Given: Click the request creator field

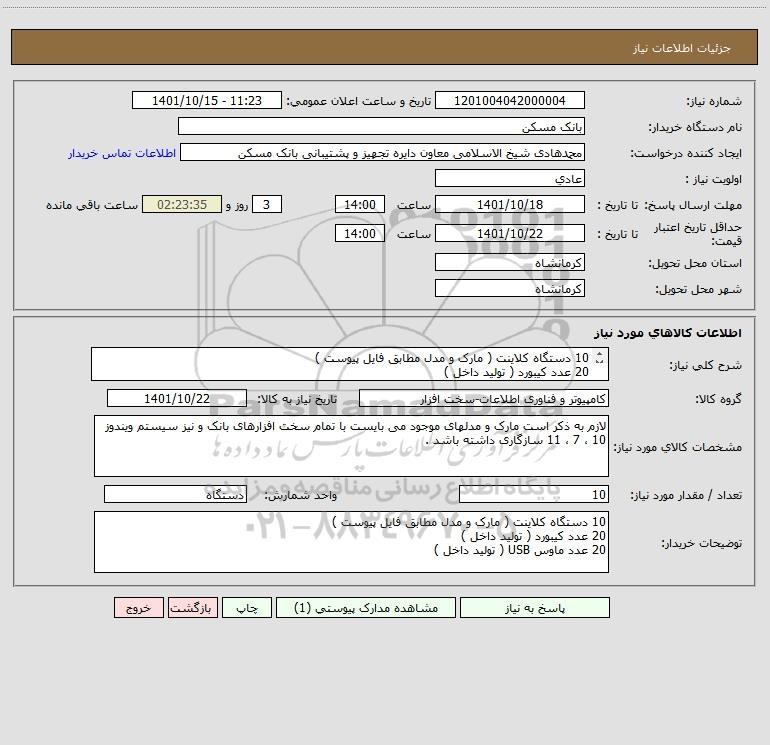Looking at the screenshot, I should (383, 152).
